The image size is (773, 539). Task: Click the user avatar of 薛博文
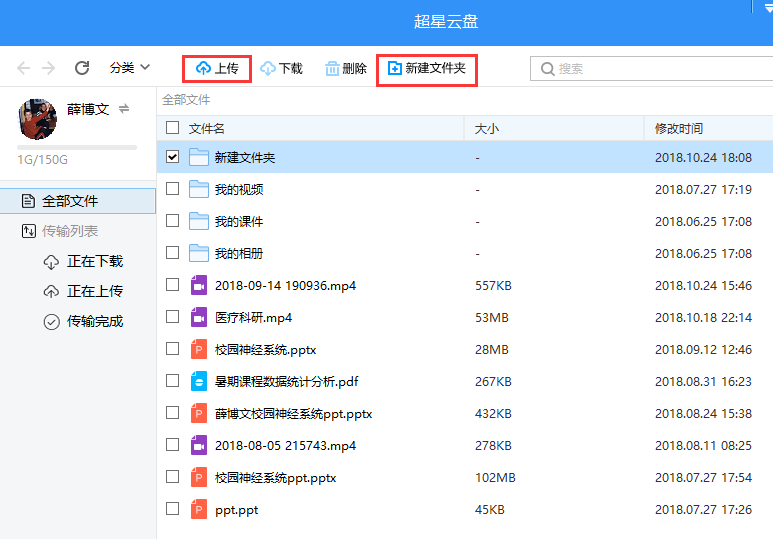click(x=37, y=119)
